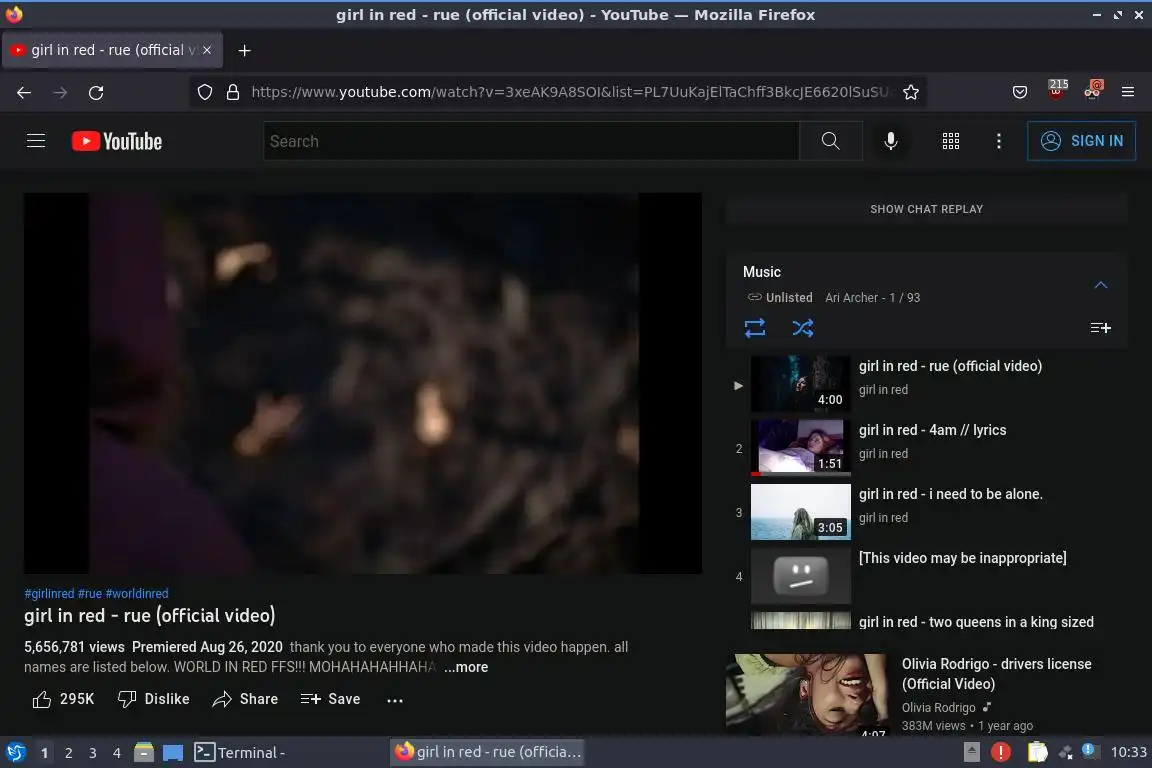This screenshot has width=1152, height=768.
Task: Share this video
Action: click(x=245, y=699)
